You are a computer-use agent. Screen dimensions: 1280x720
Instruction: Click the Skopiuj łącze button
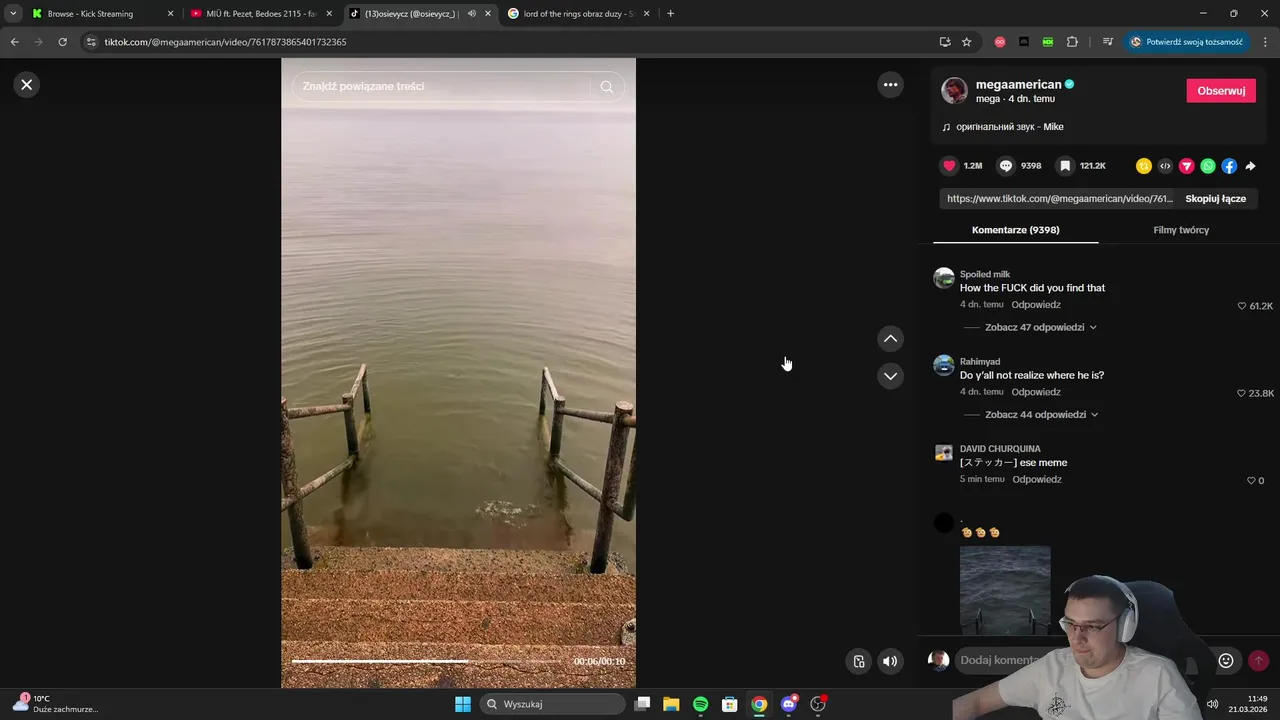(x=1215, y=199)
